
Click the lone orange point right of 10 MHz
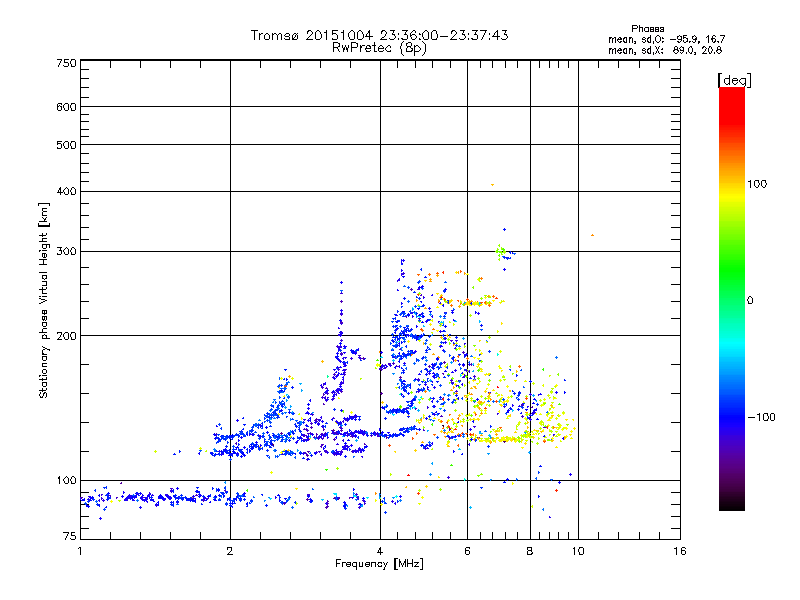click(592, 235)
